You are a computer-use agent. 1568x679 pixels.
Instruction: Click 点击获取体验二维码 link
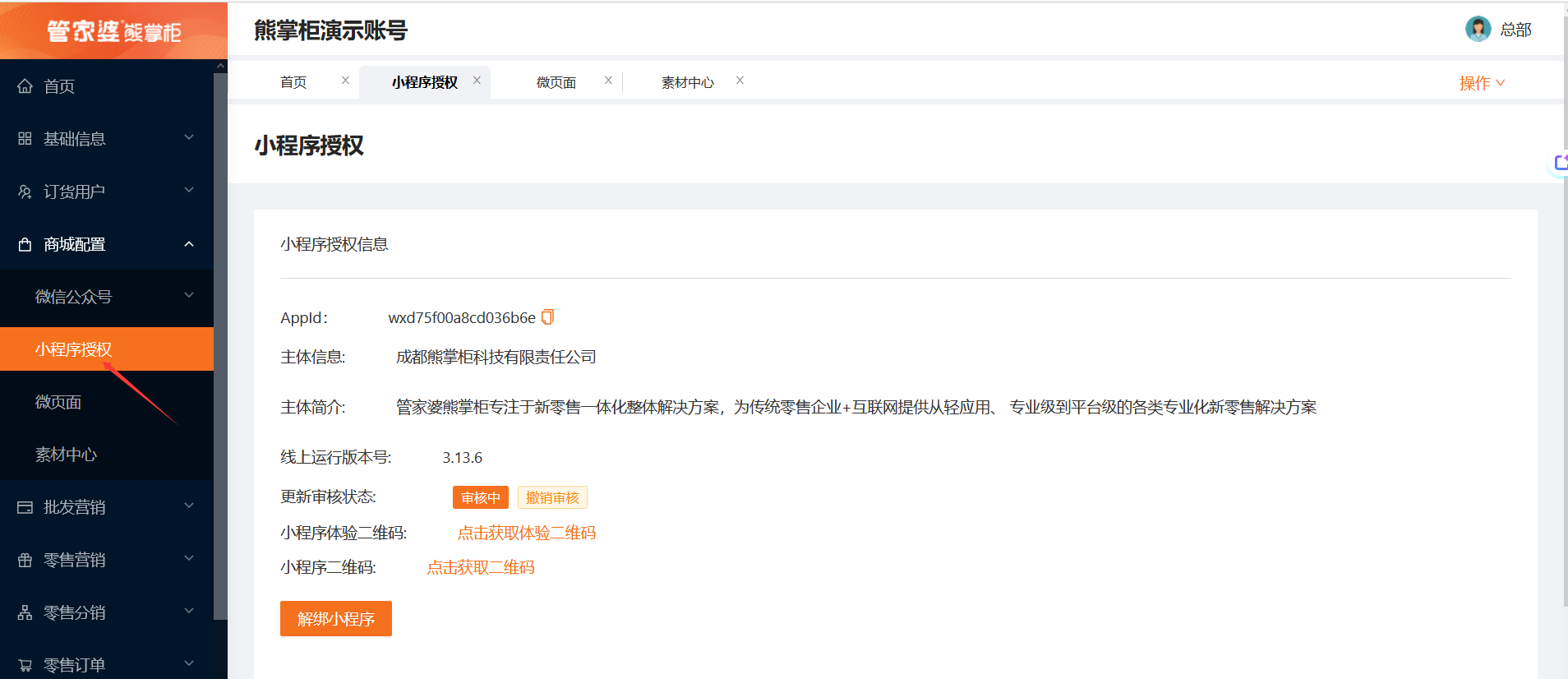(x=527, y=533)
